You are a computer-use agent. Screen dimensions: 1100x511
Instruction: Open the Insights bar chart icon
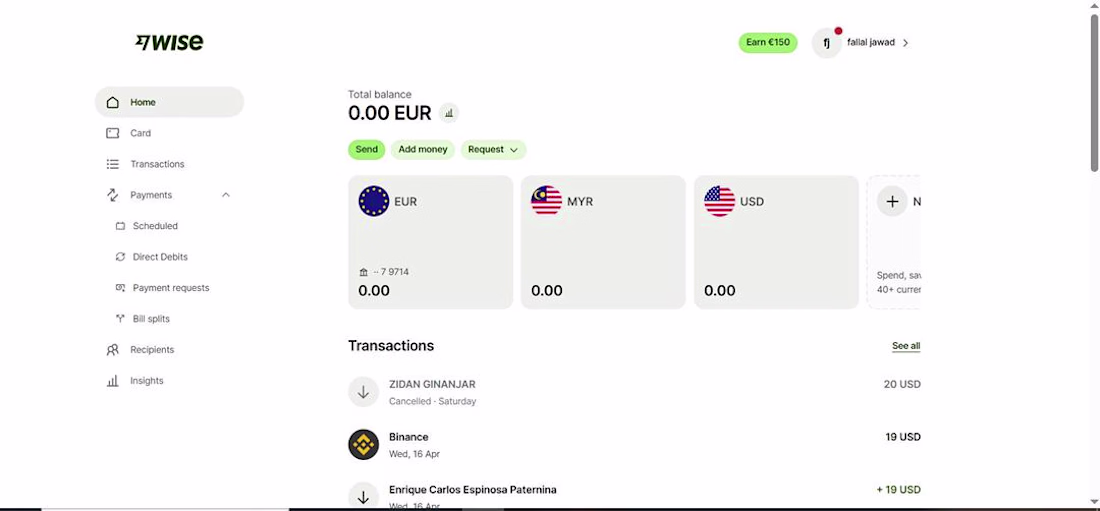(112, 380)
